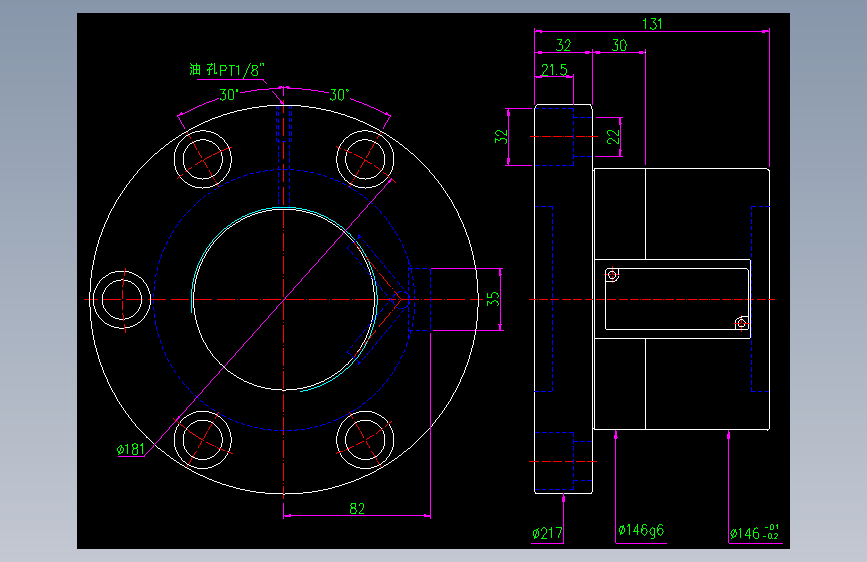Select the ø181 bolt circle label

coord(131,449)
